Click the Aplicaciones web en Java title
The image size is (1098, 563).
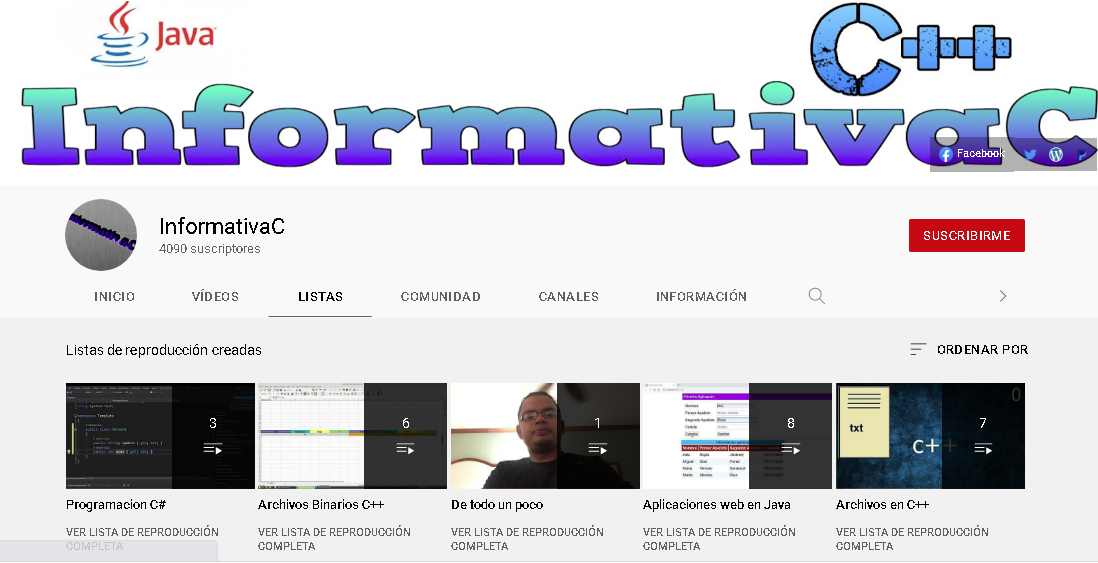(x=716, y=504)
